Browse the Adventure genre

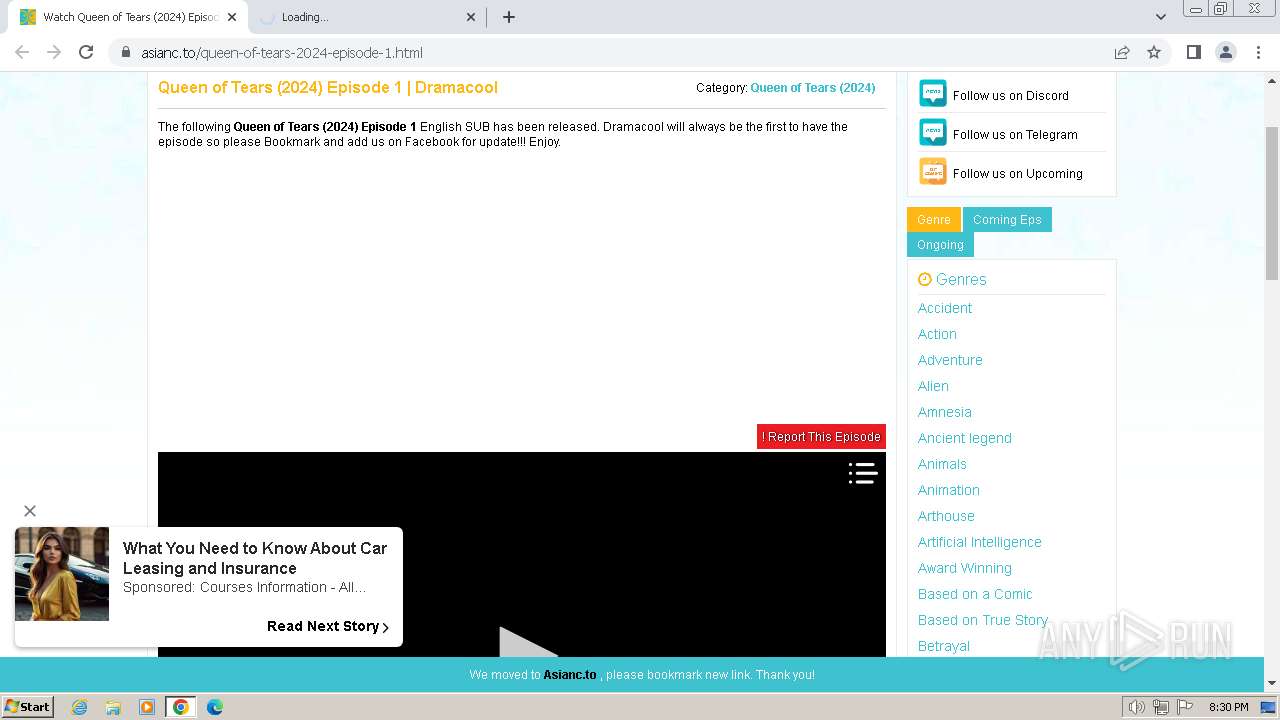coord(950,360)
